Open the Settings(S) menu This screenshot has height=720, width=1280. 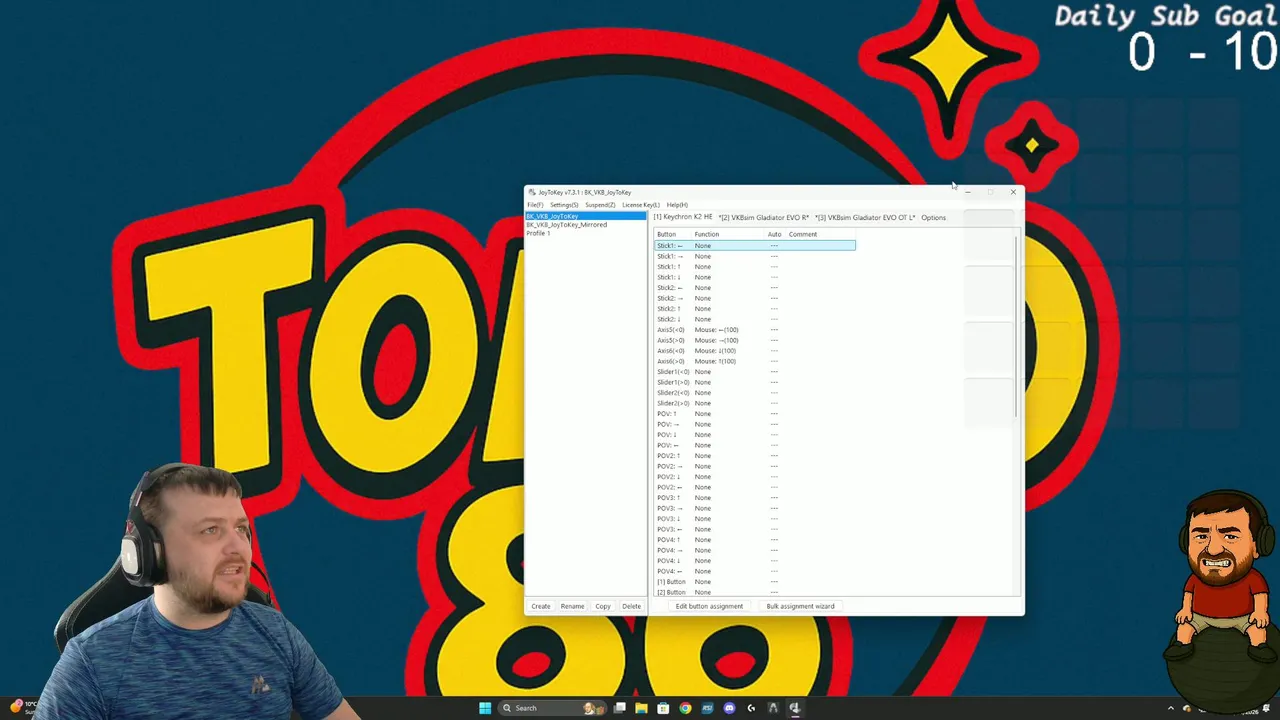point(564,205)
